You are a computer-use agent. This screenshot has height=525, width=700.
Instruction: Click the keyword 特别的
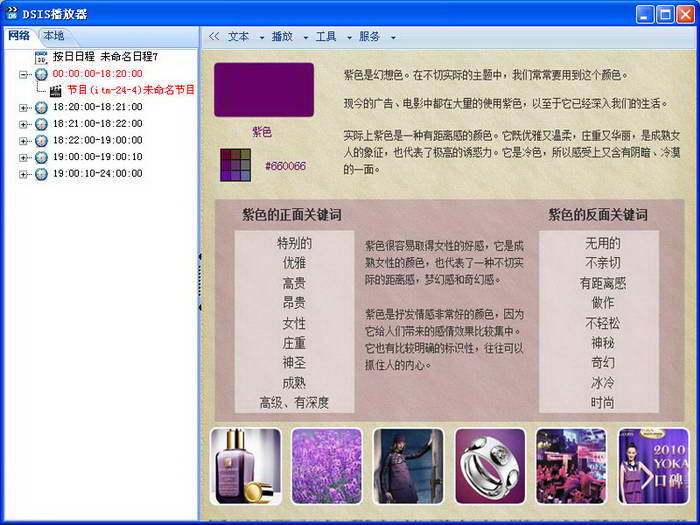coord(294,243)
